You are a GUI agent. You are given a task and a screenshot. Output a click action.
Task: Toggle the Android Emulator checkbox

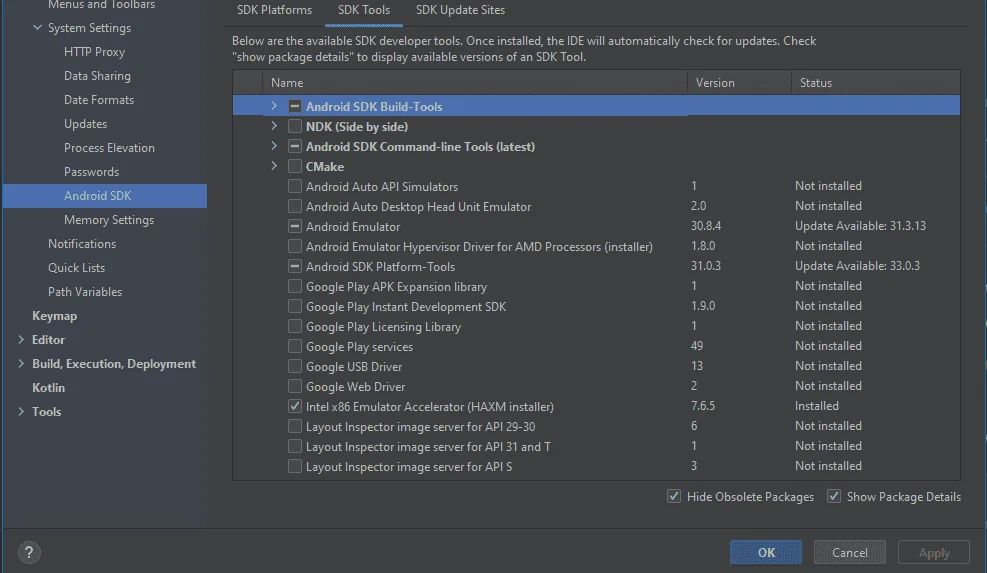point(295,227)
